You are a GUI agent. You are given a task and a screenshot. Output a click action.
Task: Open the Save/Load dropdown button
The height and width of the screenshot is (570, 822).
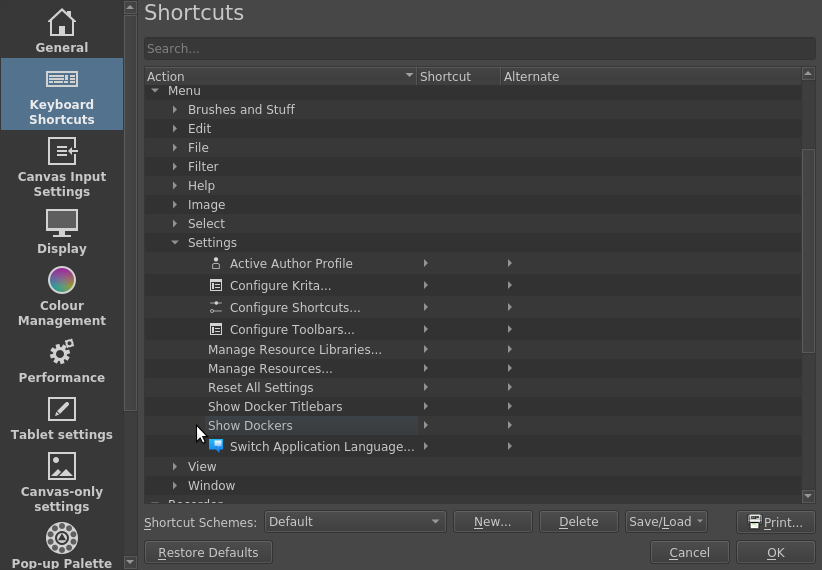[666, 522]
